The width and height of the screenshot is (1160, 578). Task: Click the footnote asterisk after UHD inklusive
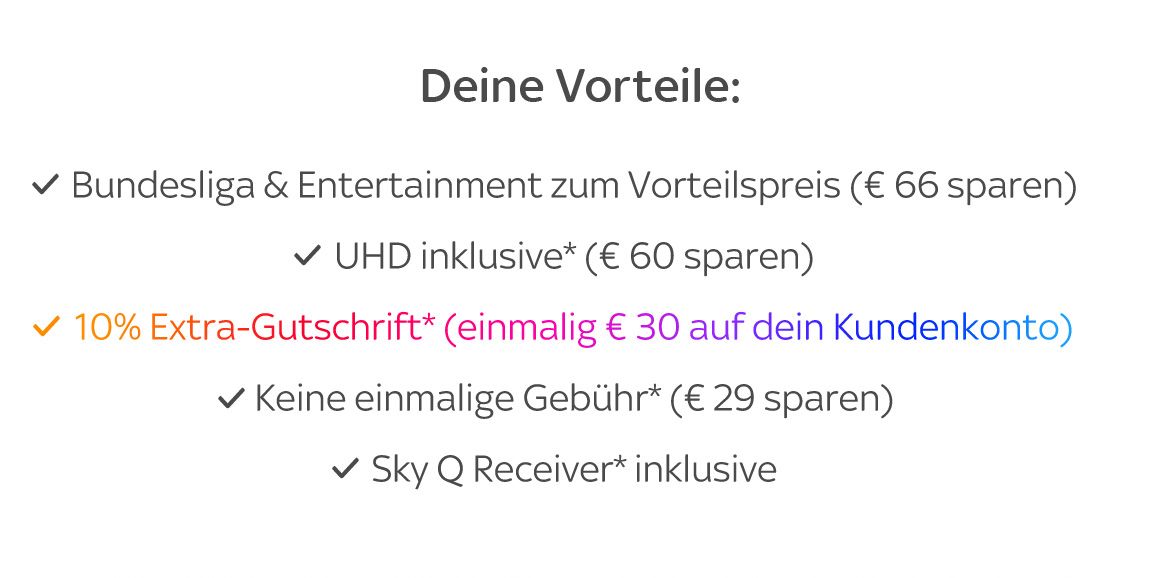pyautogui.click(x=570, y=250)
